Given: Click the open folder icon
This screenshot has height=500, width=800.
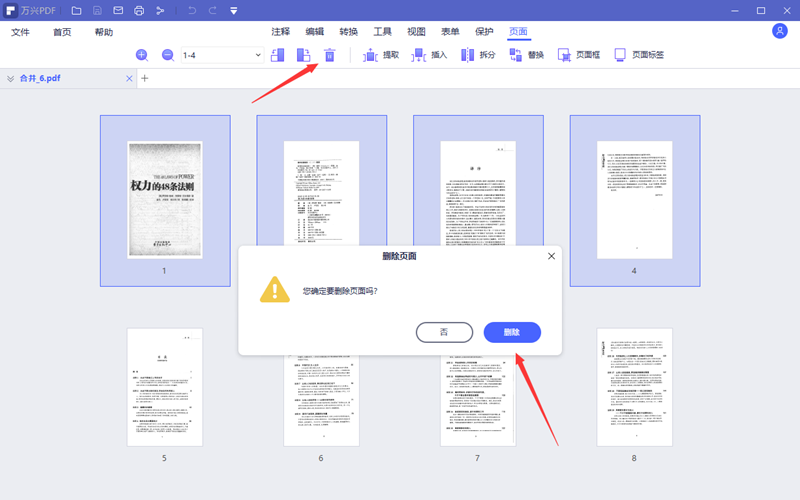Looking at the screenshot, I should 76,11.
